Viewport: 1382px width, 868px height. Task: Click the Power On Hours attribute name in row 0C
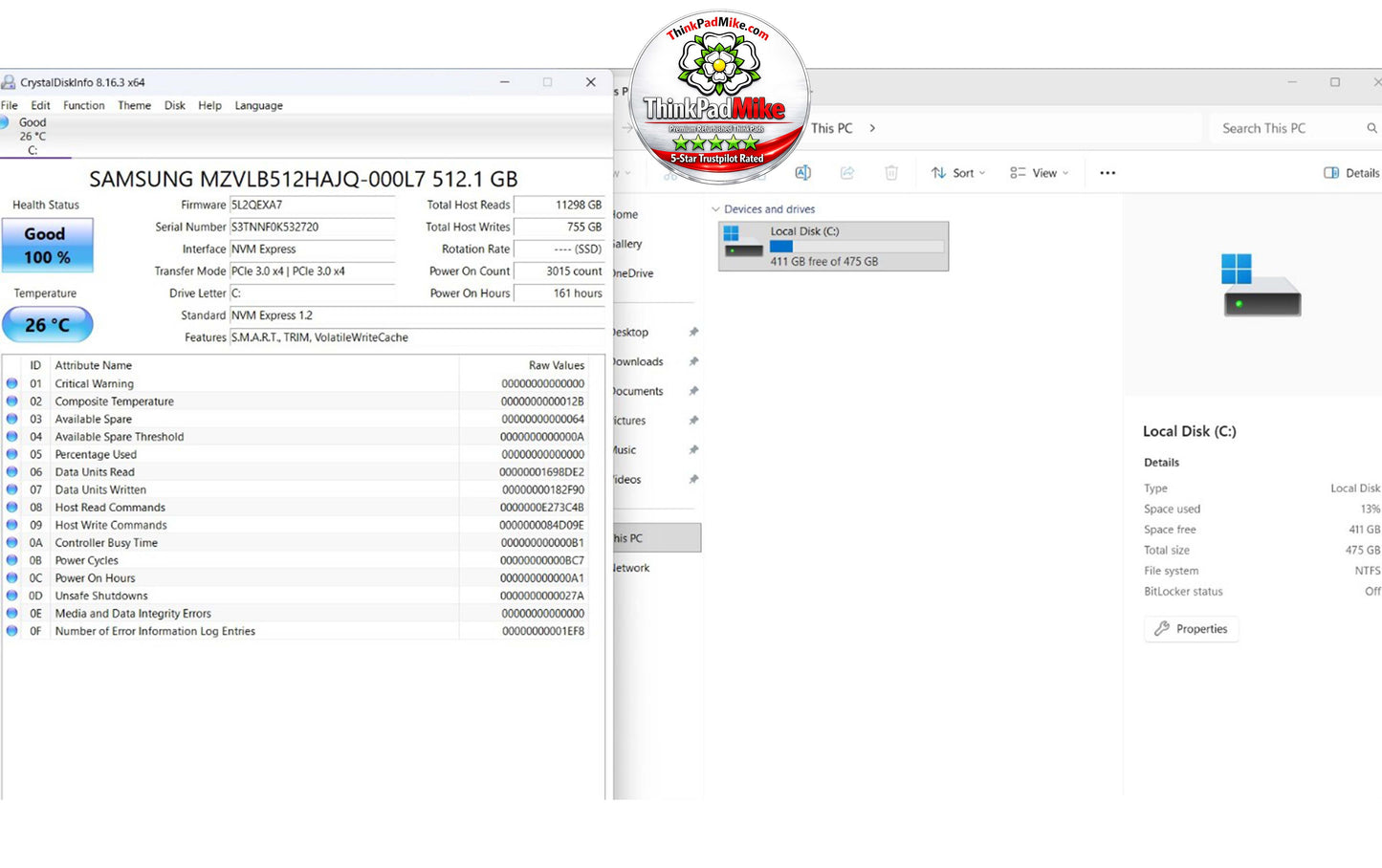[95, 578]
